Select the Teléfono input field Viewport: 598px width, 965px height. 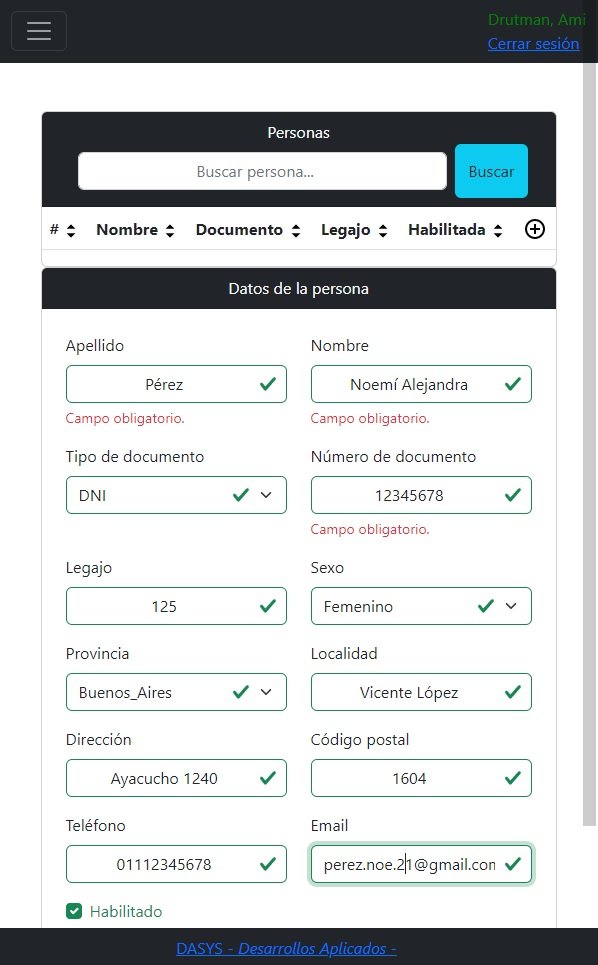tap(176, 865)
